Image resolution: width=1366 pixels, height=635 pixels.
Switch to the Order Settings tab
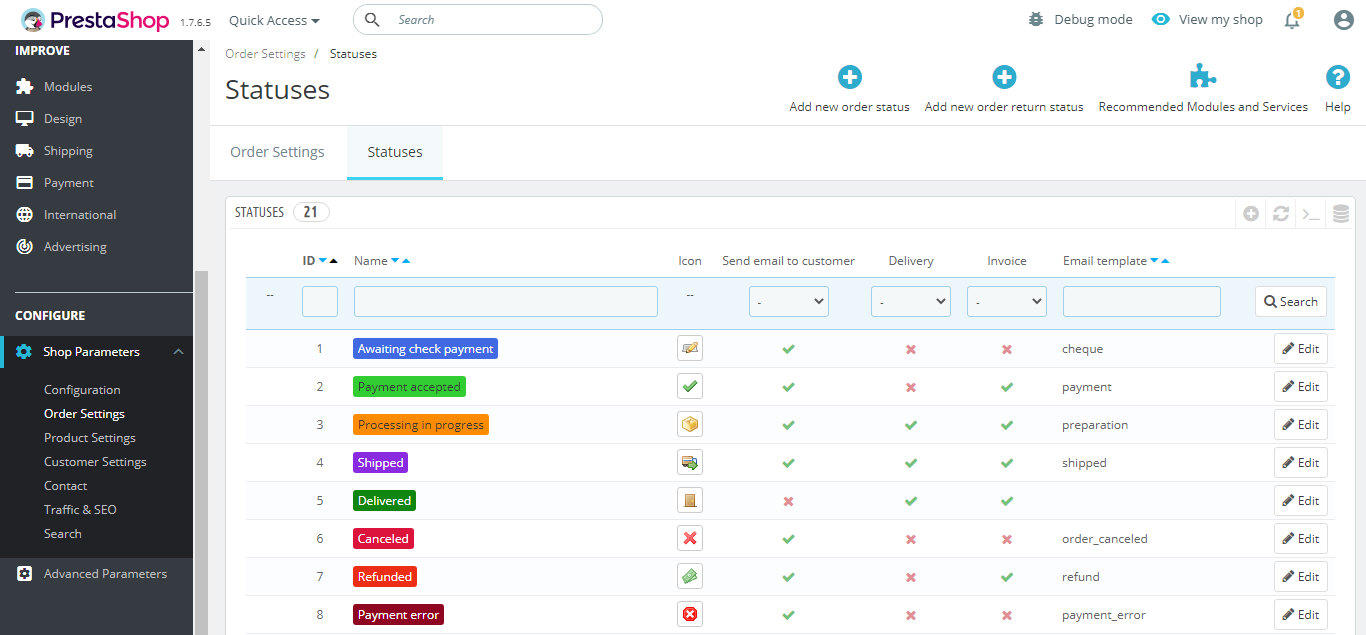(x=278, y=152)
